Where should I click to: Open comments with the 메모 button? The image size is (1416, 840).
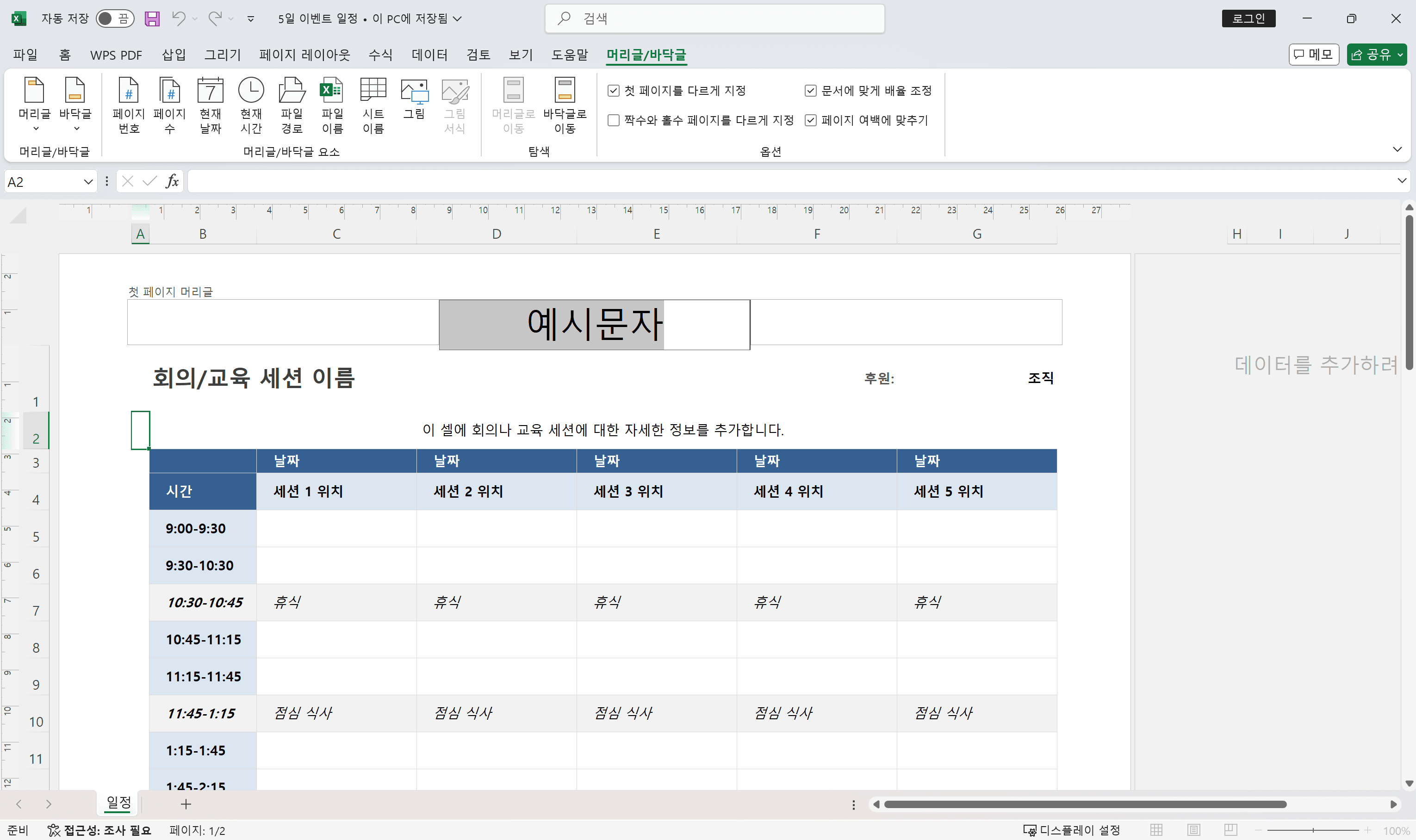coord(1314,54)
